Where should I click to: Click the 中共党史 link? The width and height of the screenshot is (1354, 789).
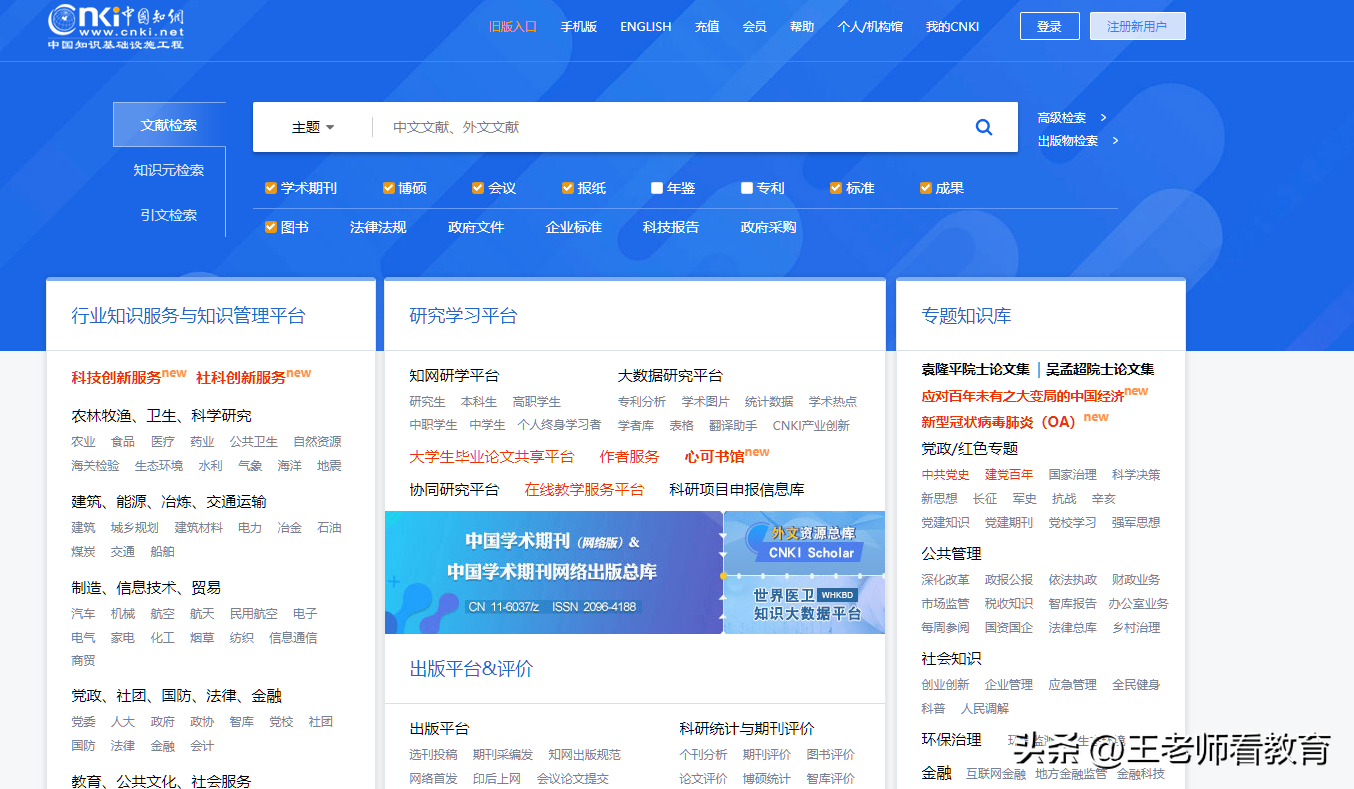946,474
